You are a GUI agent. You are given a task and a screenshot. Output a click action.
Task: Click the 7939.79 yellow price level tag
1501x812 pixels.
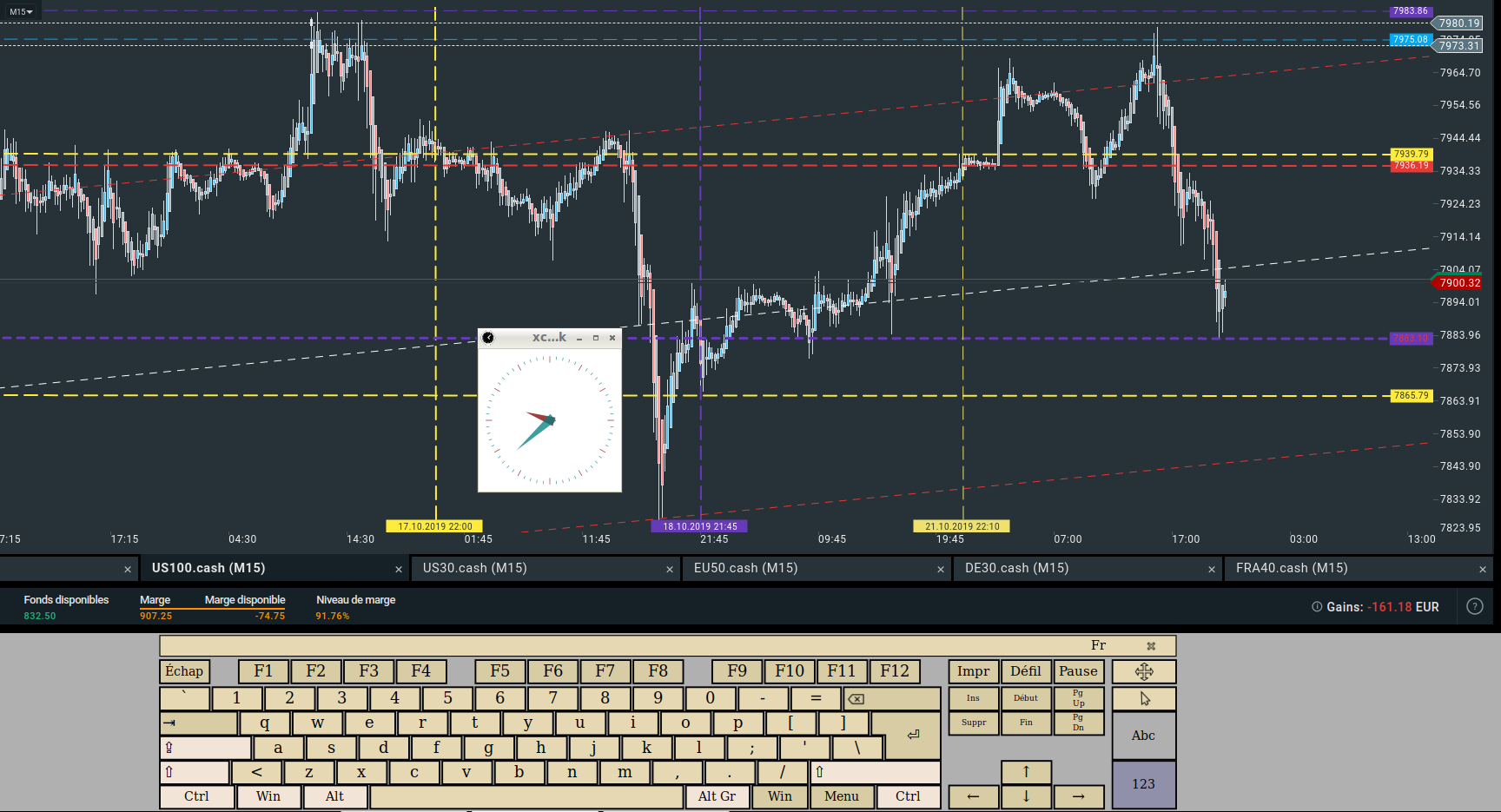click(x=1412, y=154)
